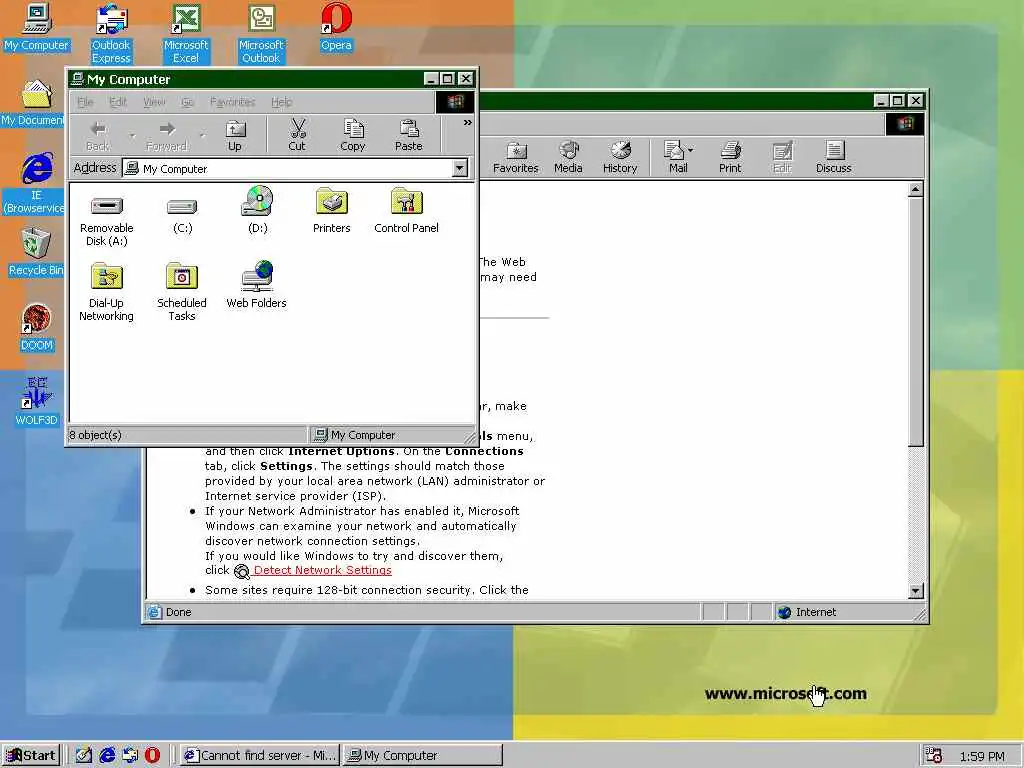The width and height of the screenshot is (1024, 768).
Task: Switch to Cannot find server taskbar button
Action: [260, 755]
